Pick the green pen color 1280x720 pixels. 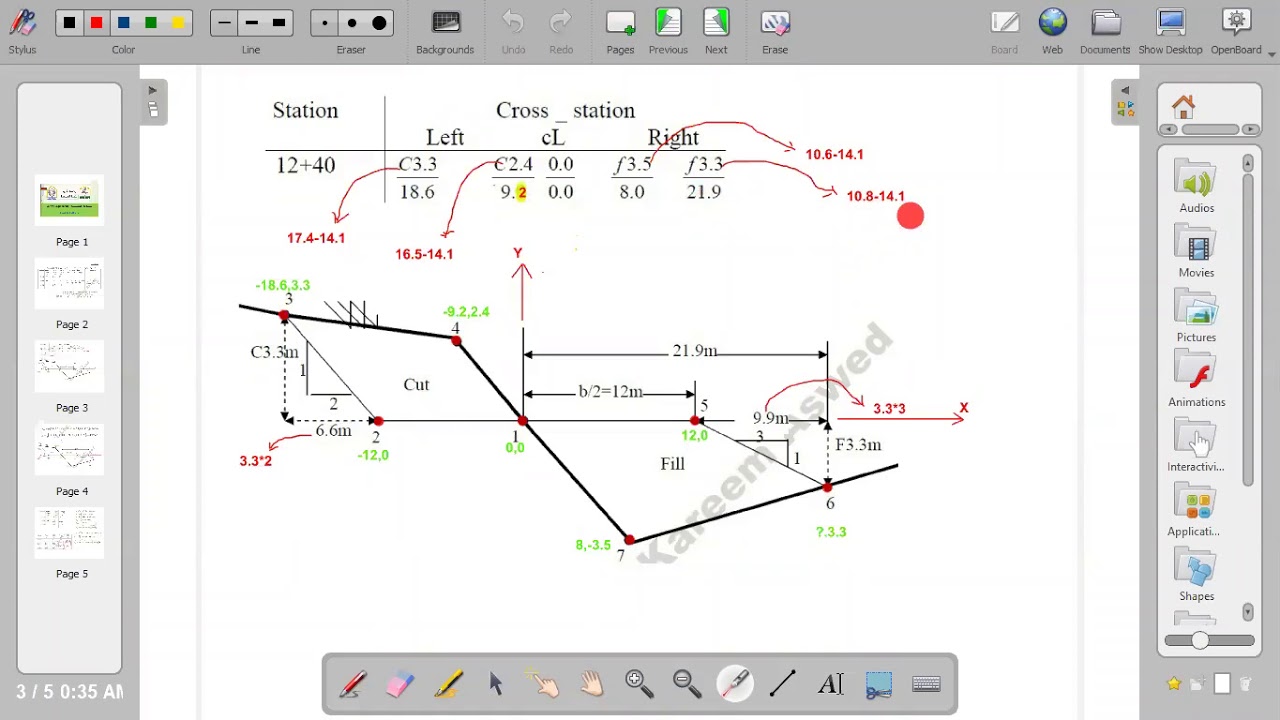151,23
